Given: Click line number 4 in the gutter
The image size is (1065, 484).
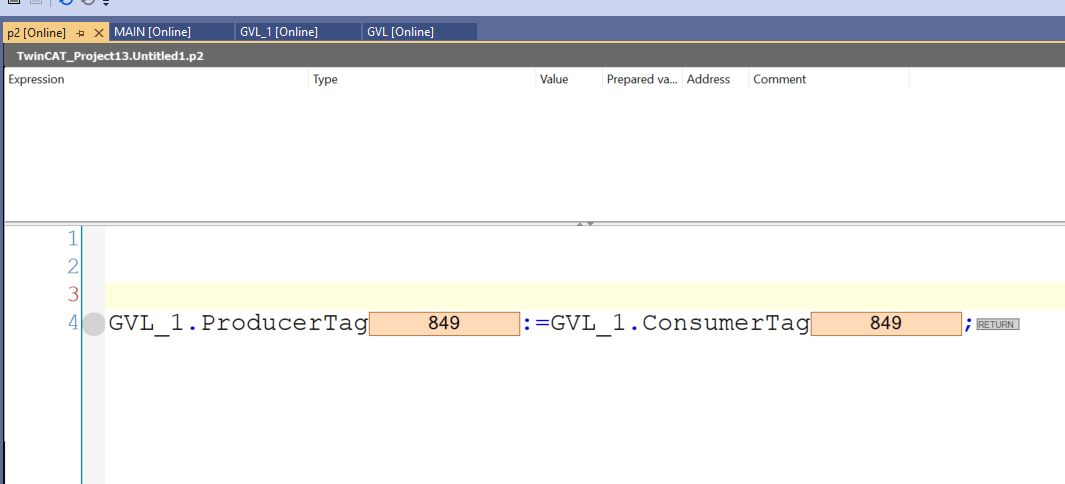Looking at the screenshot, I should [x=73, y=322].
